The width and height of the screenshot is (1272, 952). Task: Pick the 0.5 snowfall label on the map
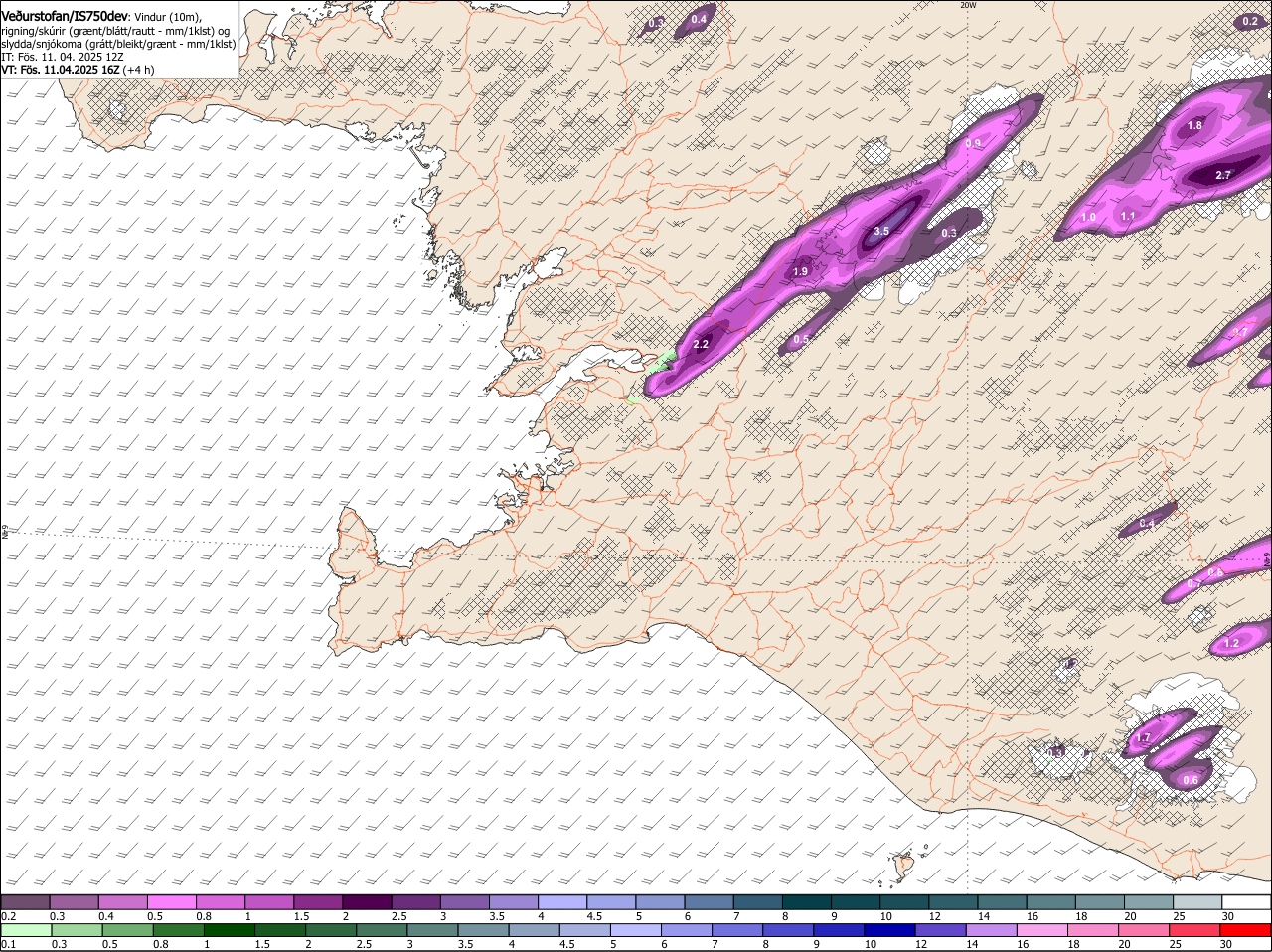pos(801,340)
